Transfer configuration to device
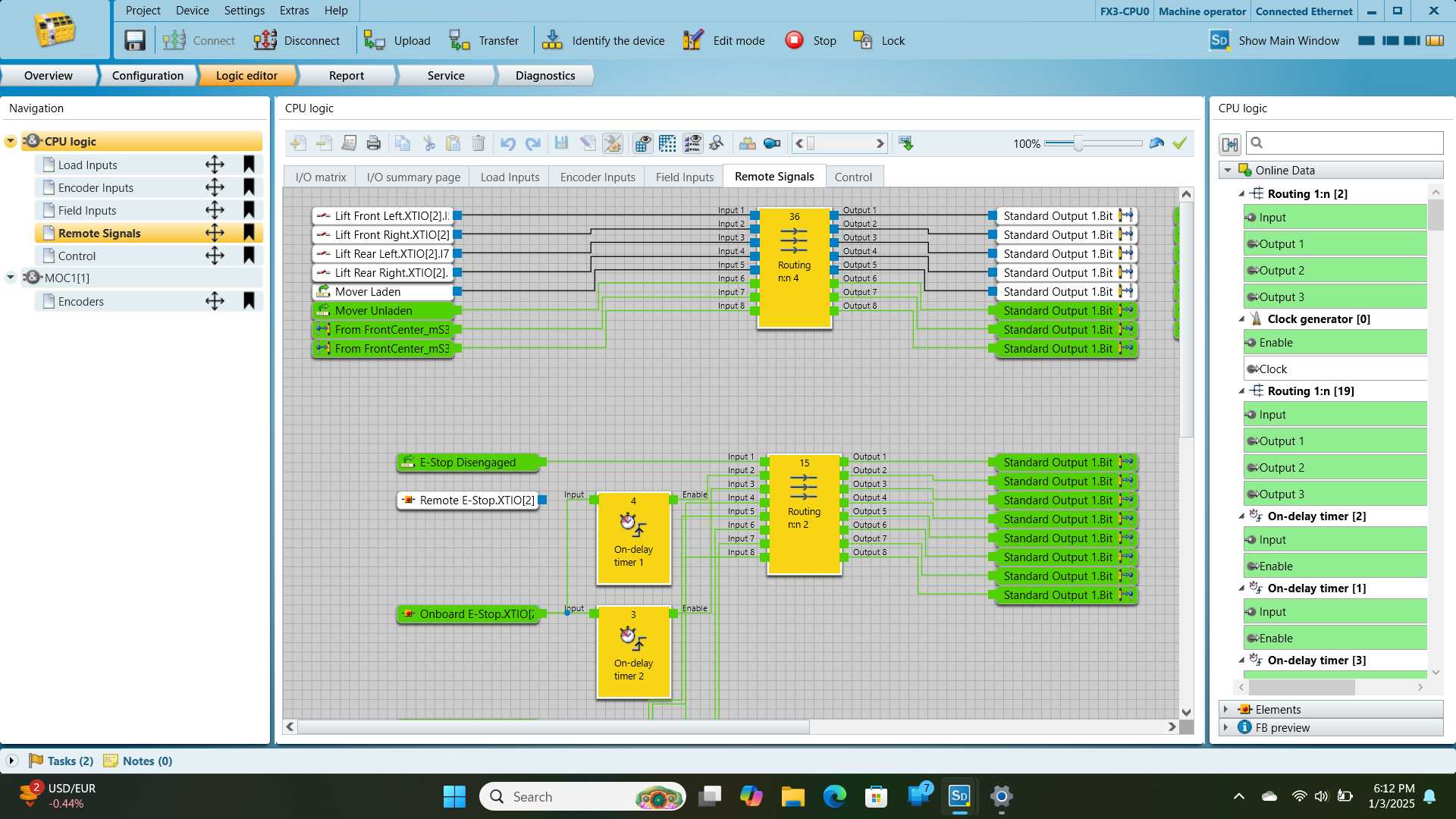 point(484,40)
